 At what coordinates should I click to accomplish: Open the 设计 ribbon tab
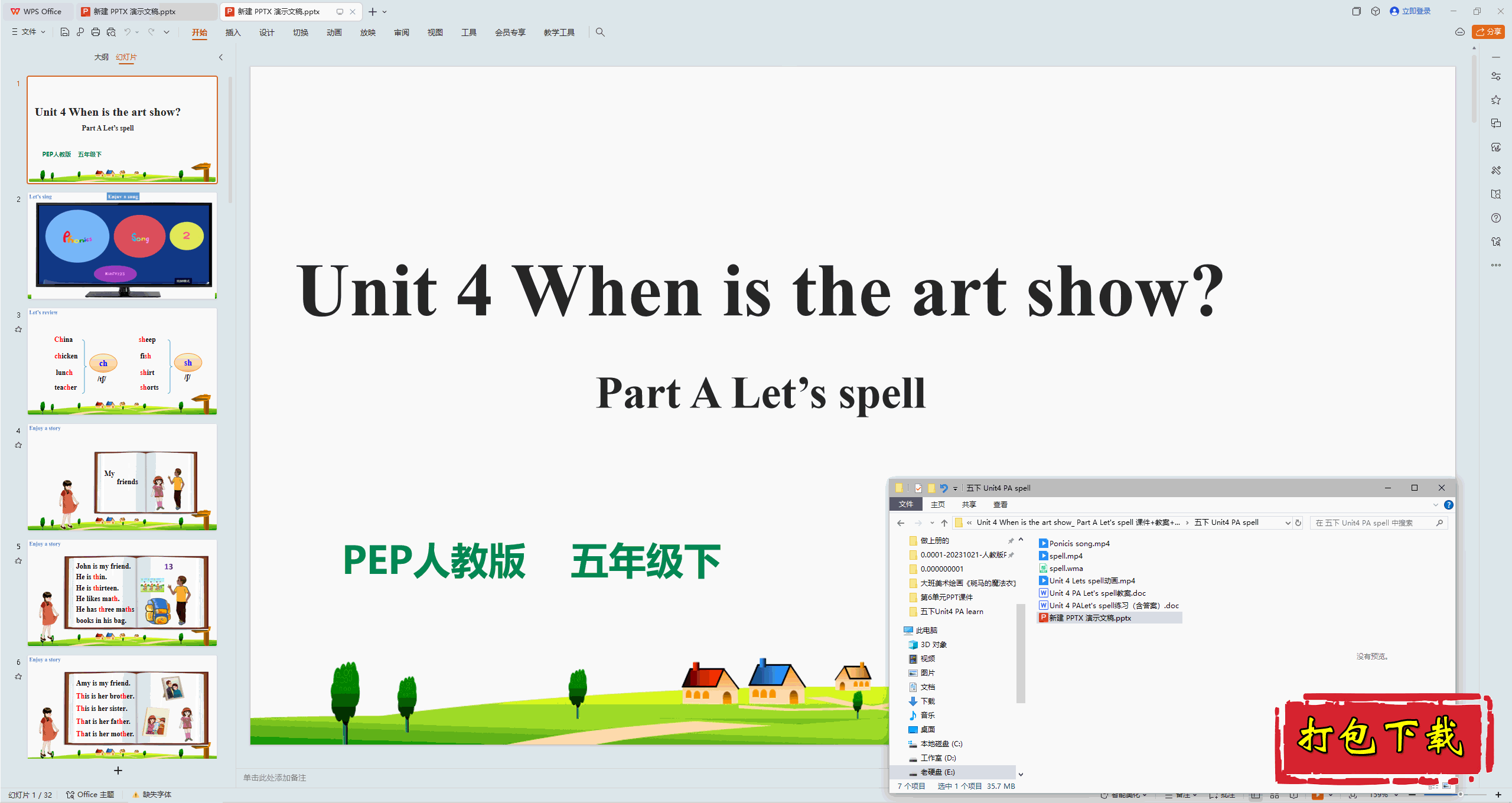click(267, 32)
